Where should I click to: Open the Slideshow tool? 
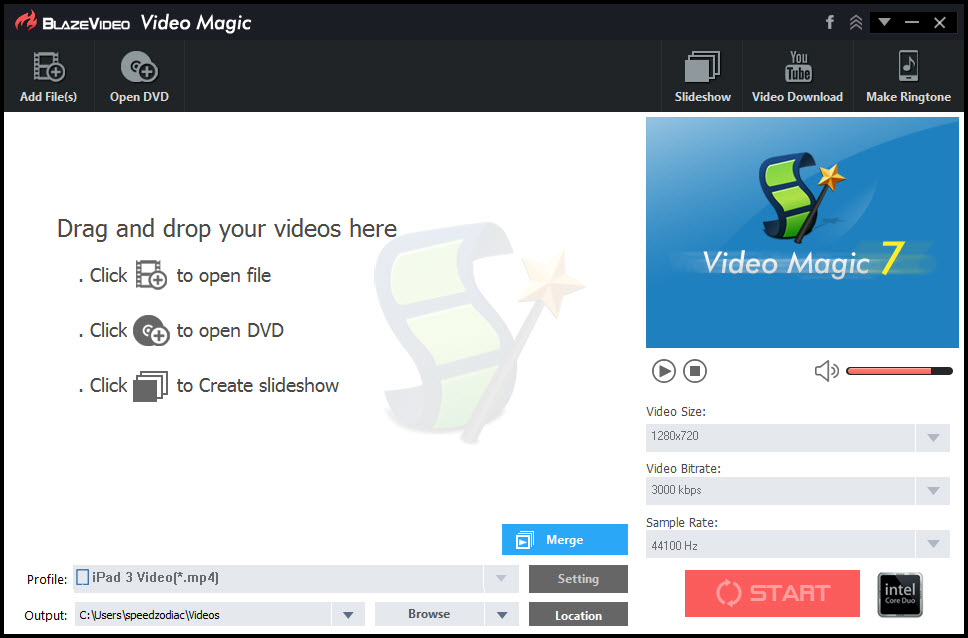(x=702, y=66)
